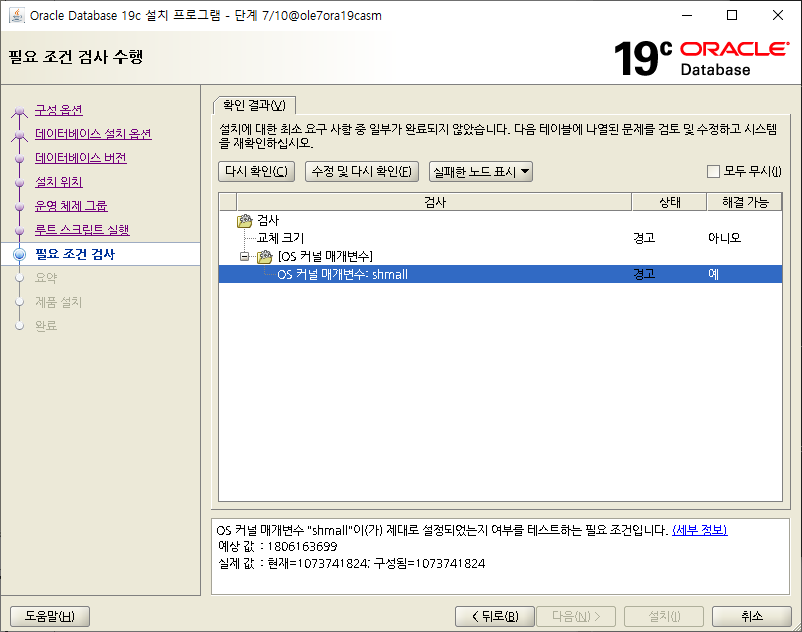Click the 예 value in the shmall row
802x632 pixels.
[x=714, y=274]
